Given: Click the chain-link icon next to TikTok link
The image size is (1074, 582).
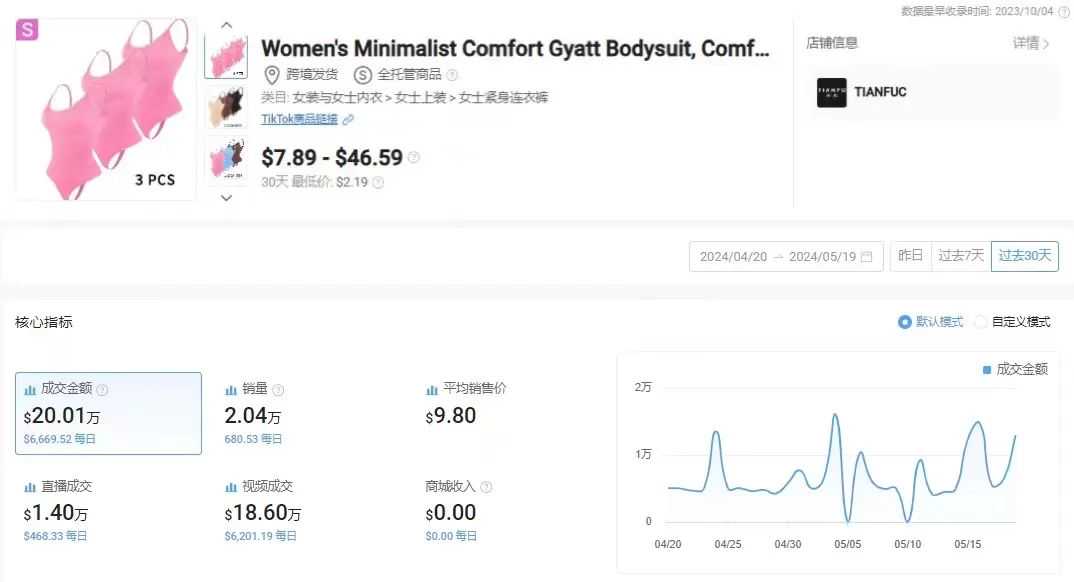Looking at the screenshot, I should [348, 119].
